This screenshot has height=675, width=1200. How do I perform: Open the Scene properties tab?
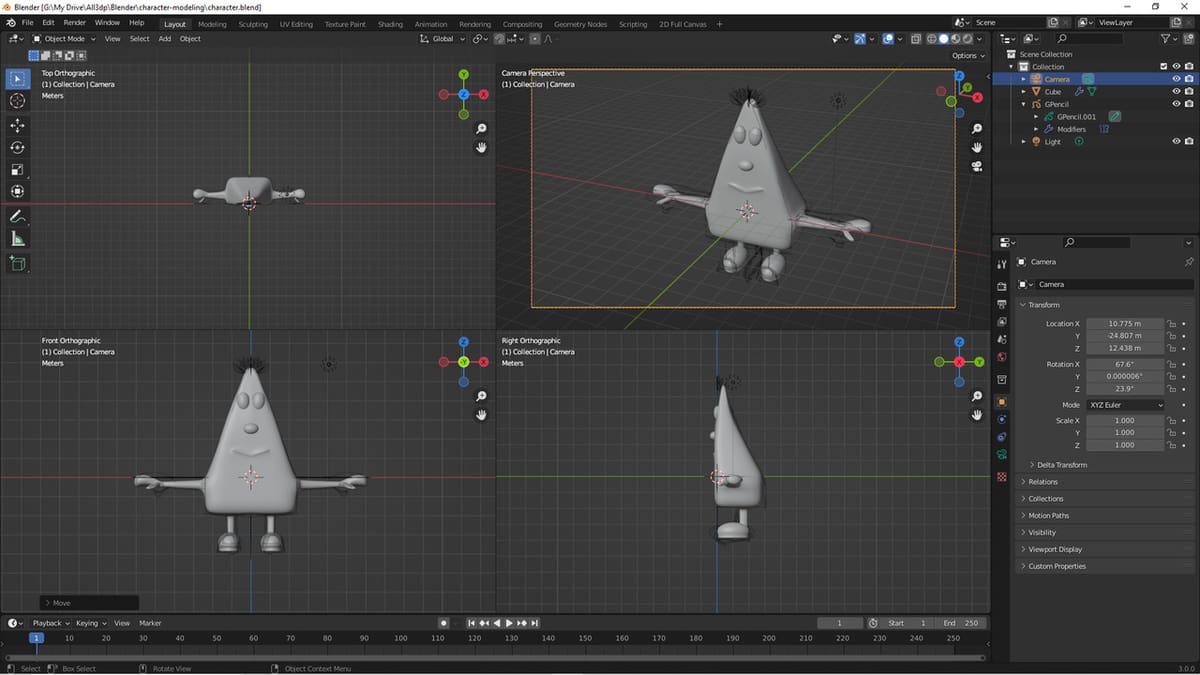[1002, 340]
